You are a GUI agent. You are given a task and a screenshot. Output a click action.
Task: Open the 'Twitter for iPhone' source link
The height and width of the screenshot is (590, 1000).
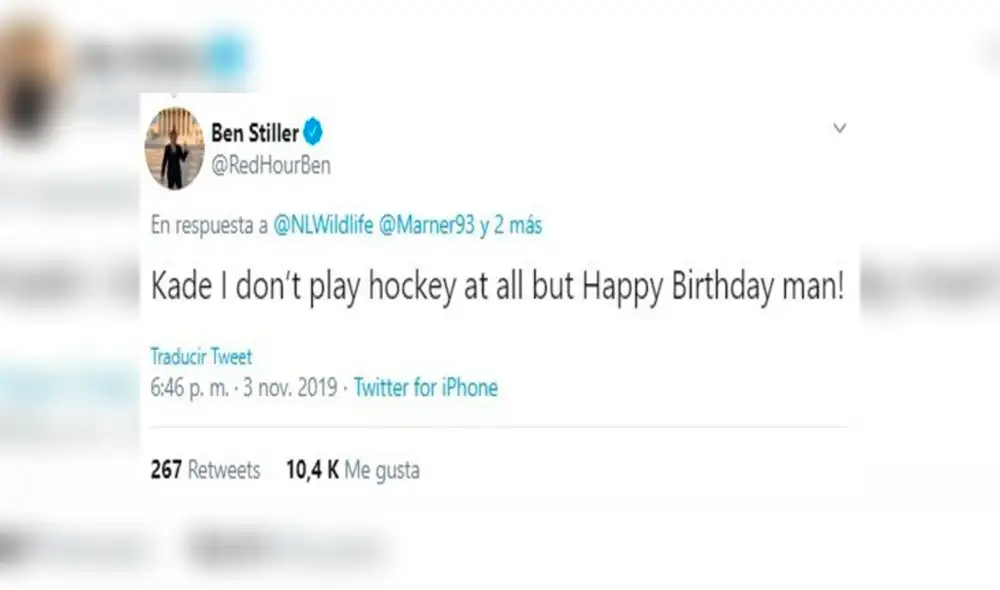click(x=426, y=388)
